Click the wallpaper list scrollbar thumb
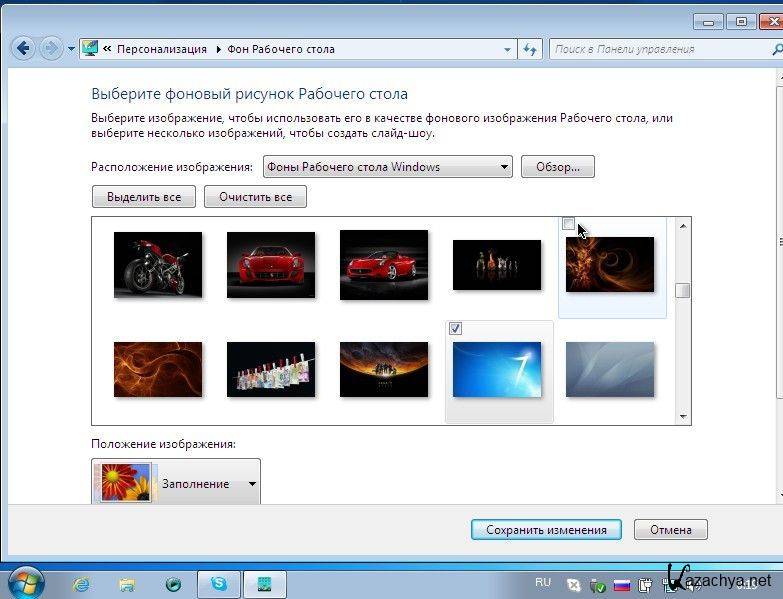Viewport: 783px width, 599px height. (x=683, y=291)
